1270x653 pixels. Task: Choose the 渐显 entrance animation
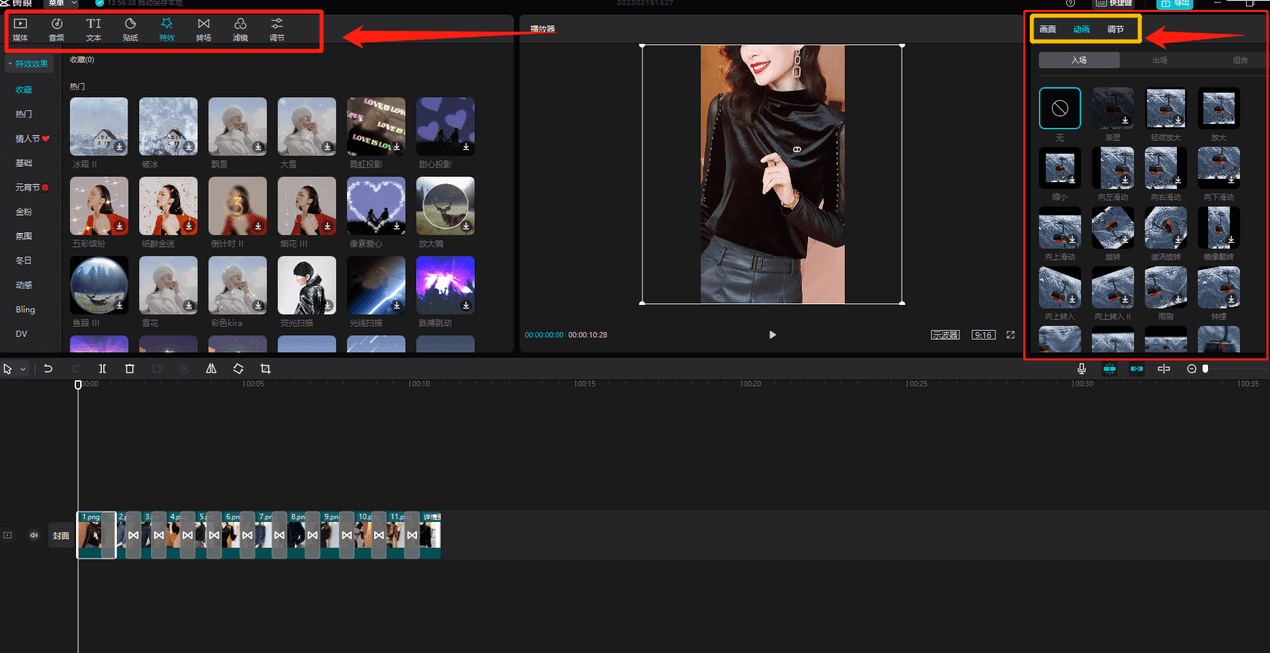tap(1113, 108)
